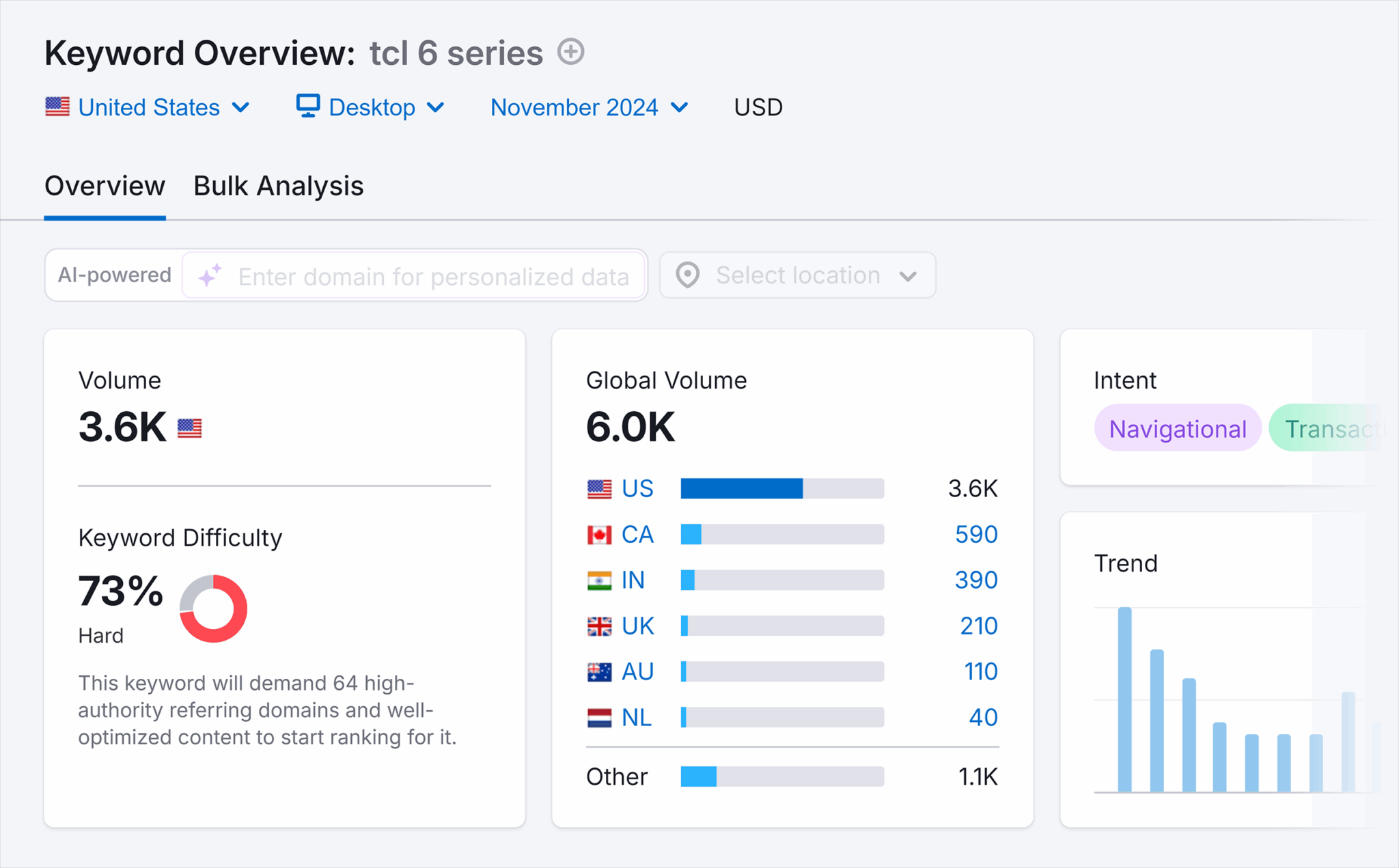Viewport: 1399px width, 868px height.
Task: Click the AI-powered label
Action: click(x=114, y=275)
